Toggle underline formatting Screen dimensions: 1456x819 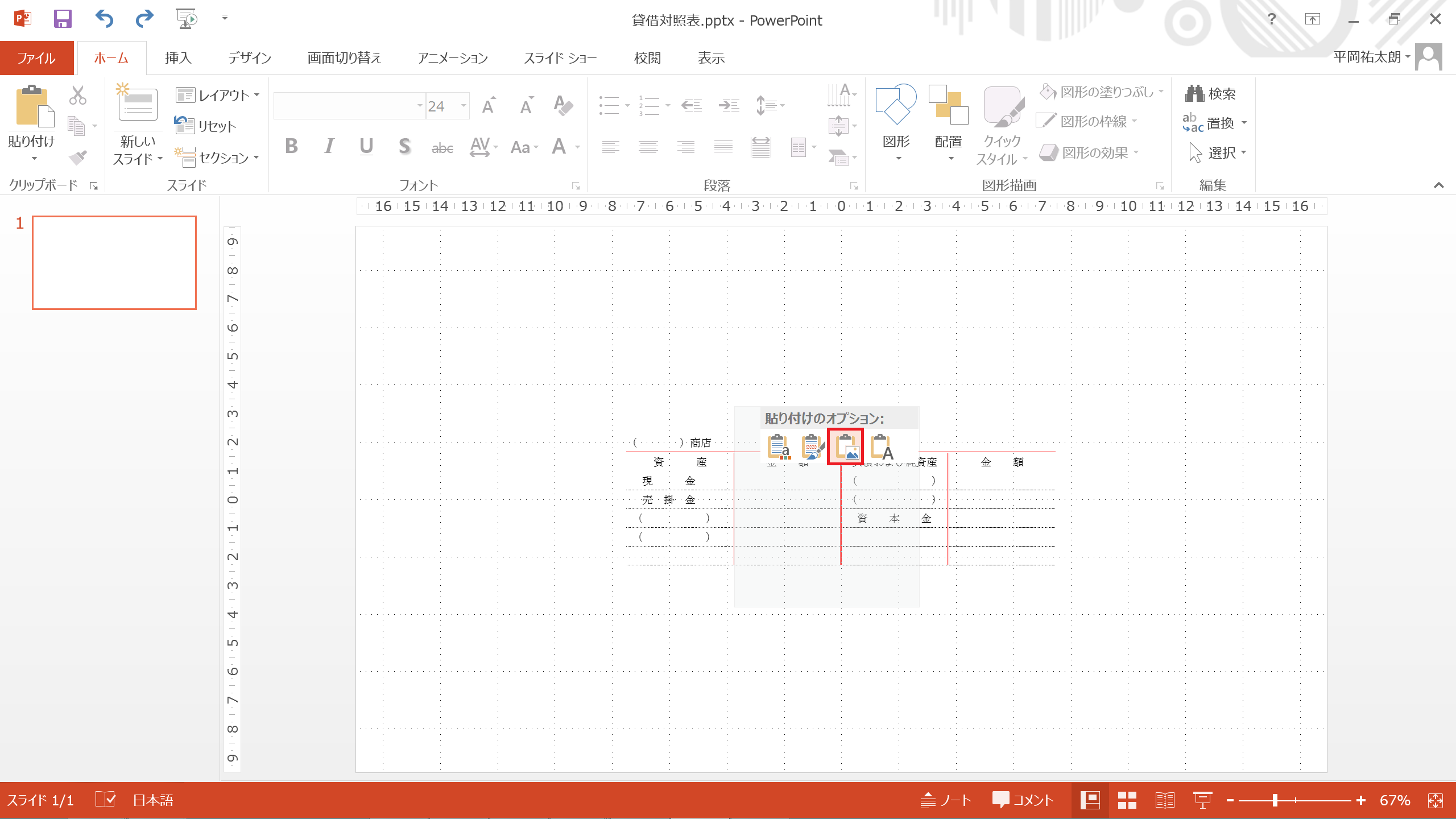click(x=366, y=147)
